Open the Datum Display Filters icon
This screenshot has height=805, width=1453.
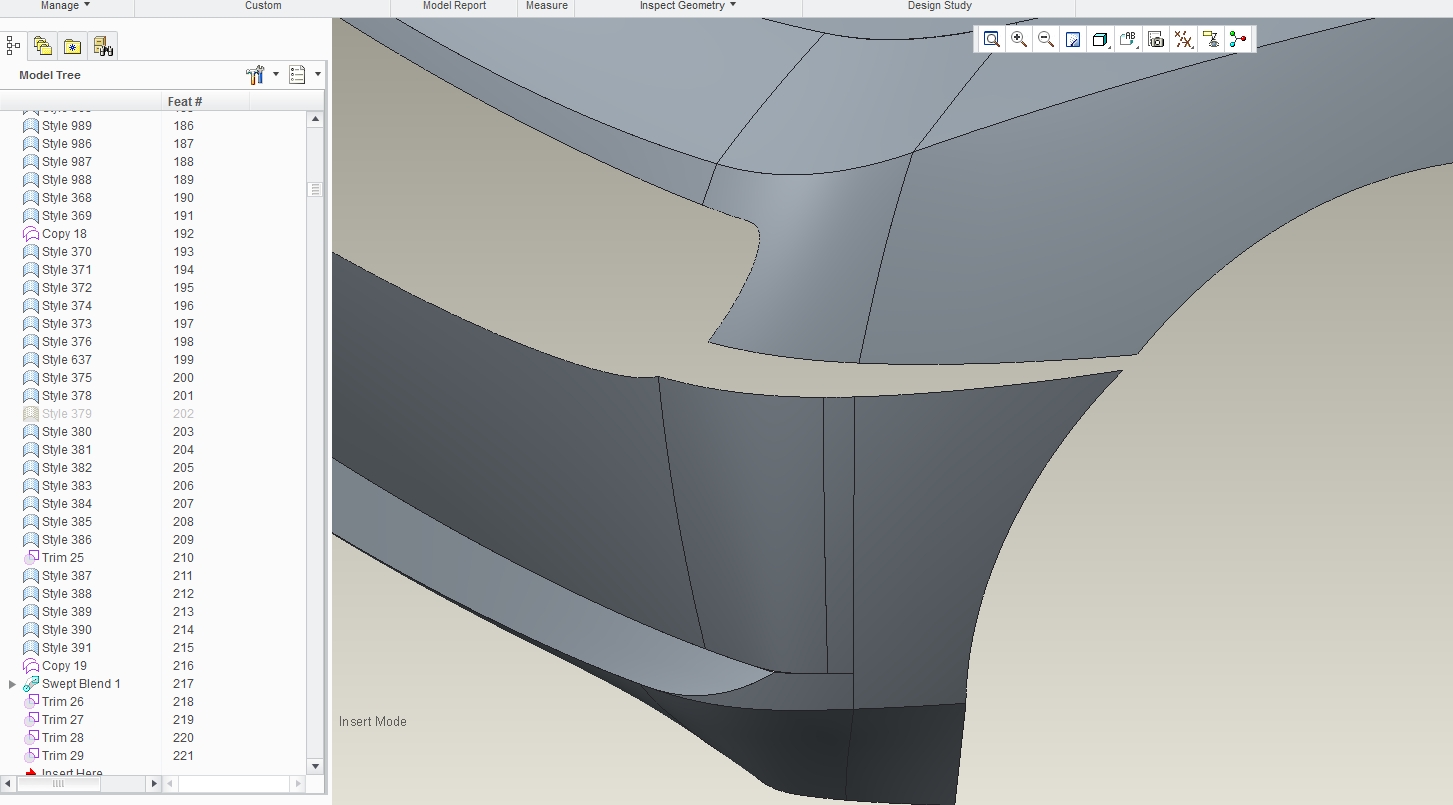[1184, 40]
